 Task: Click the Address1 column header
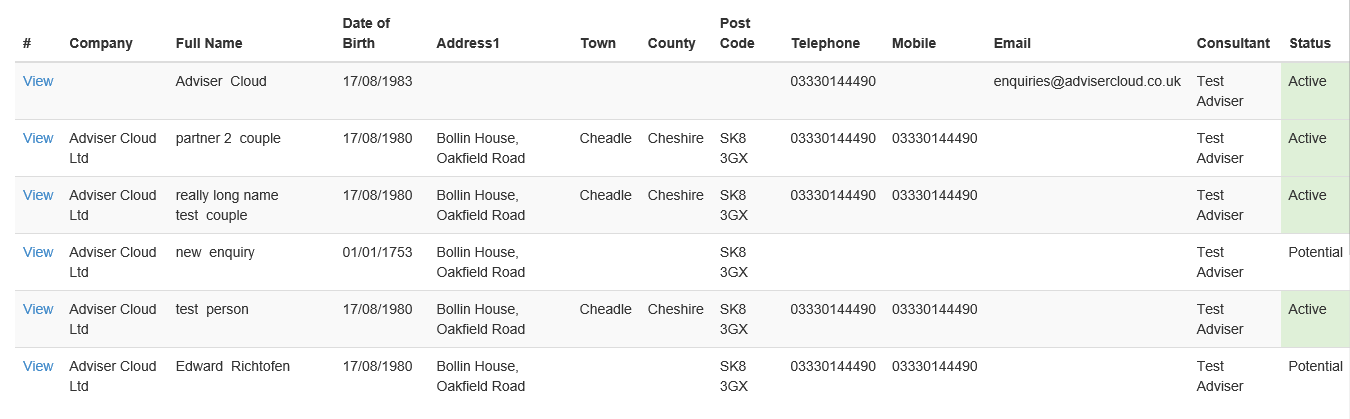click(467, 43)
